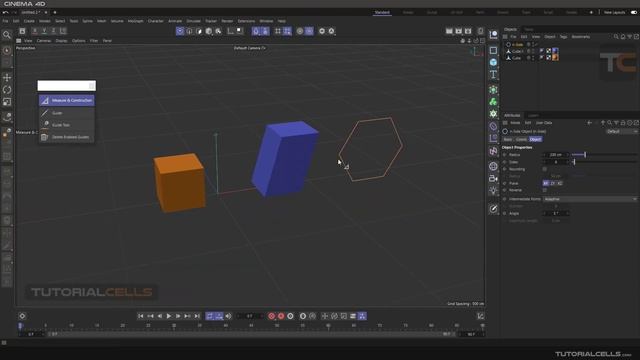Select the Scale tool in left toolbar
The image size is (640, 360).
tap(7, 102)
